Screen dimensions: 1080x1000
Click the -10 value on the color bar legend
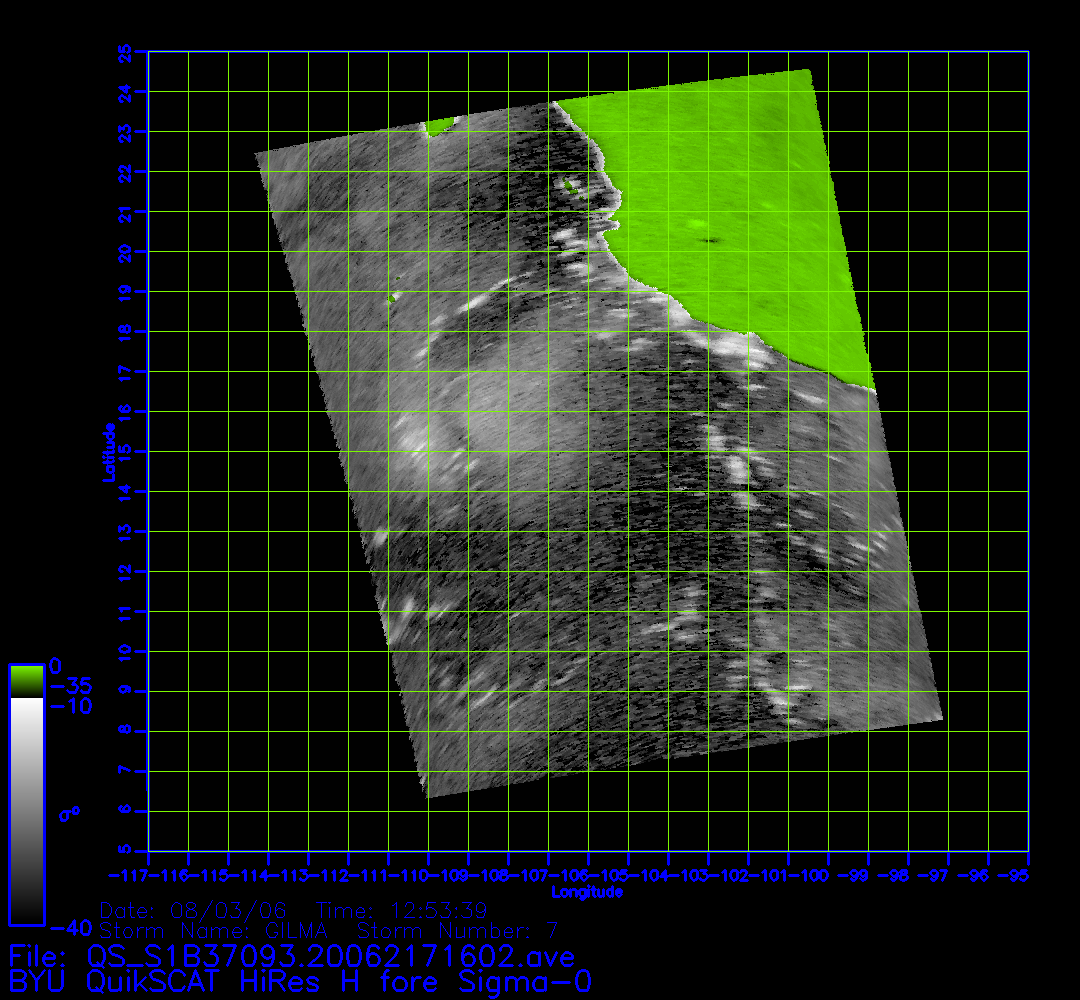pos(70,706)
